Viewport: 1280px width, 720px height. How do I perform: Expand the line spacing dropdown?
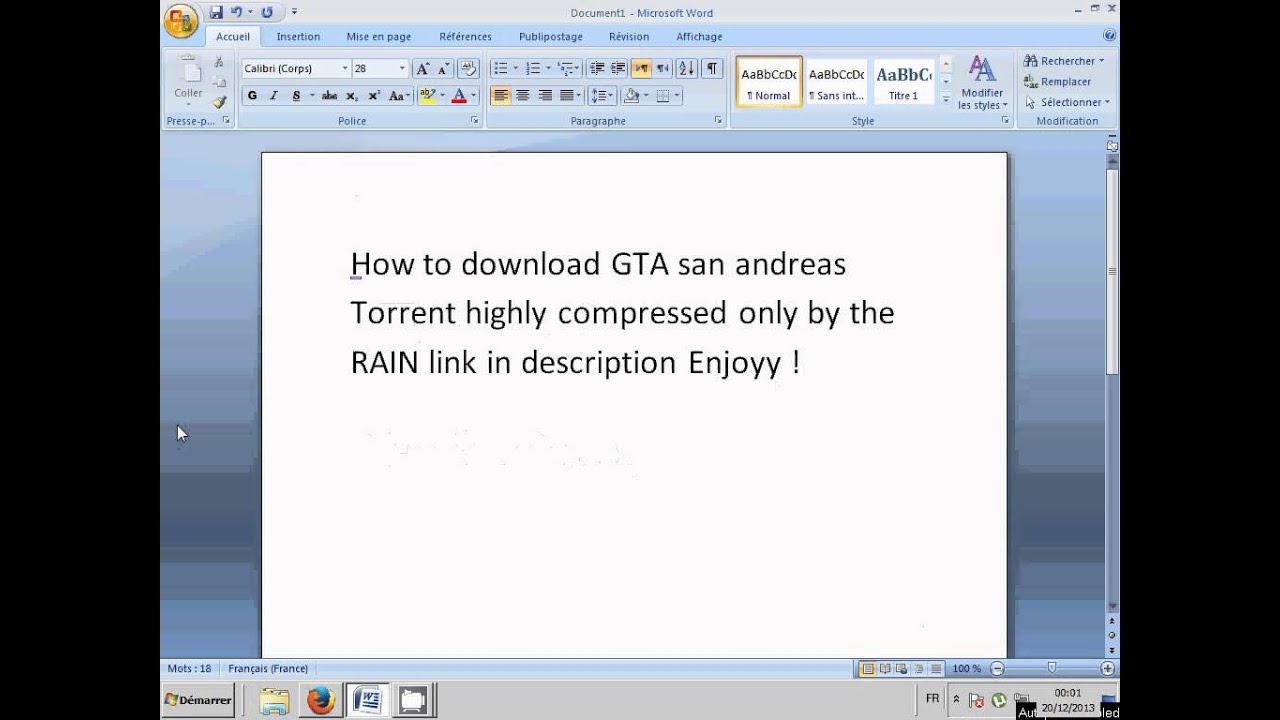point(612,96)
